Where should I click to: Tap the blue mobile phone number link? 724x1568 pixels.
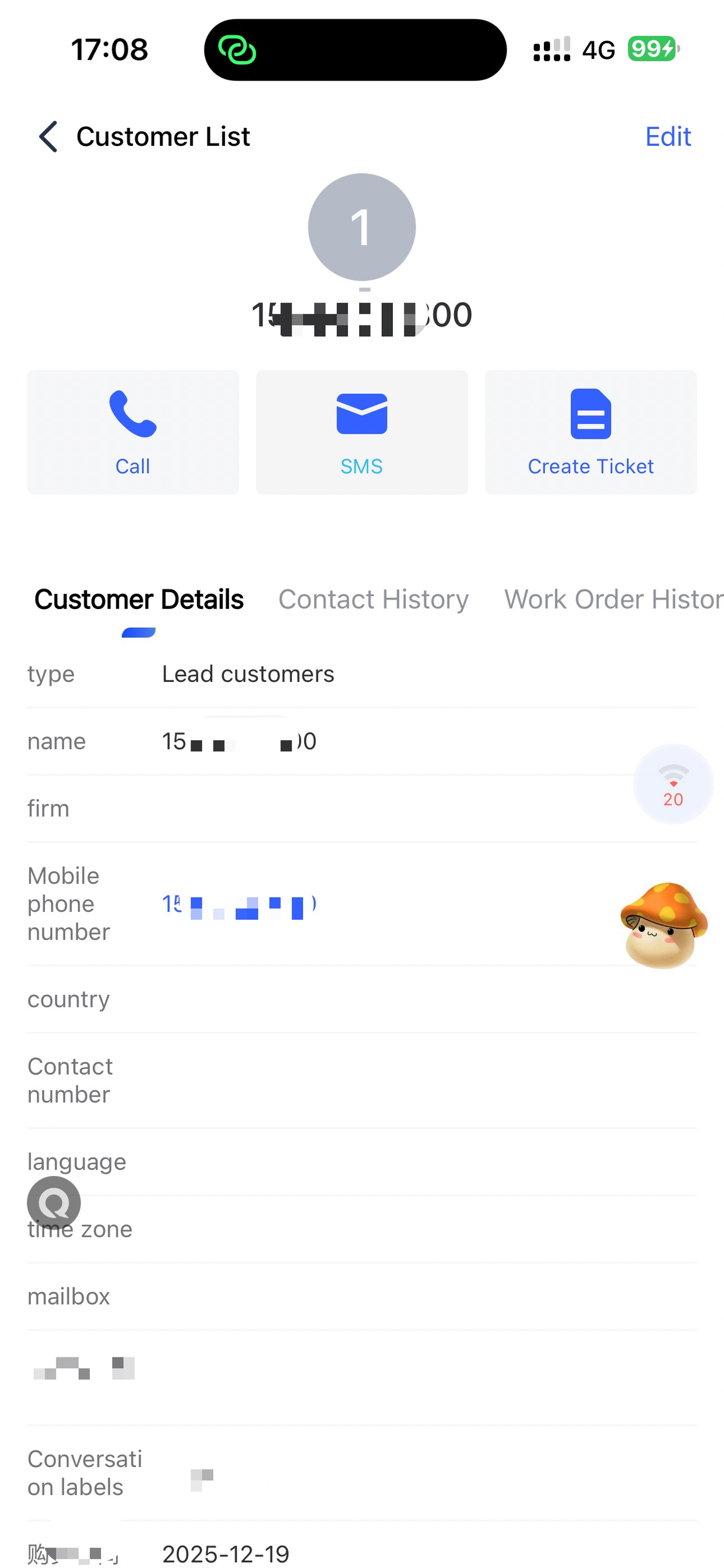(x=238, y=905)
